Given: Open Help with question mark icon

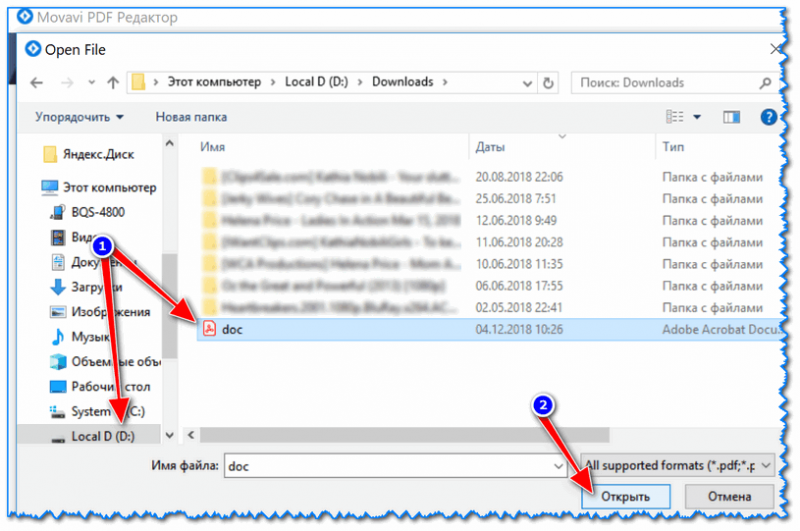Looking at the screenshot, I should pyautogui.click(x=768, y=117).
